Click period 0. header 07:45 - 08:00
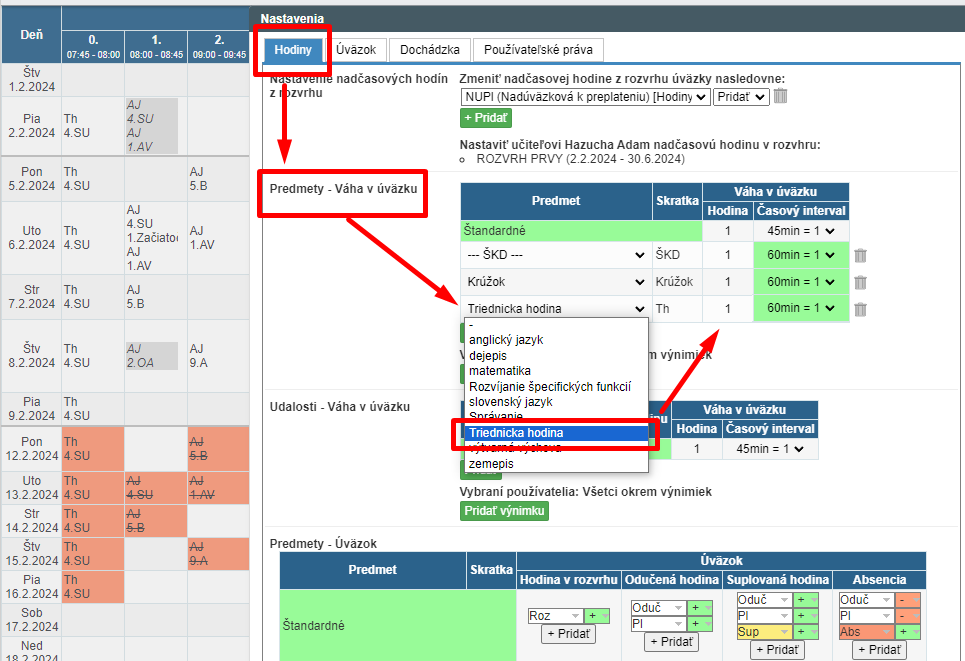This screenshot has width=965, height=661. point(93,47)
